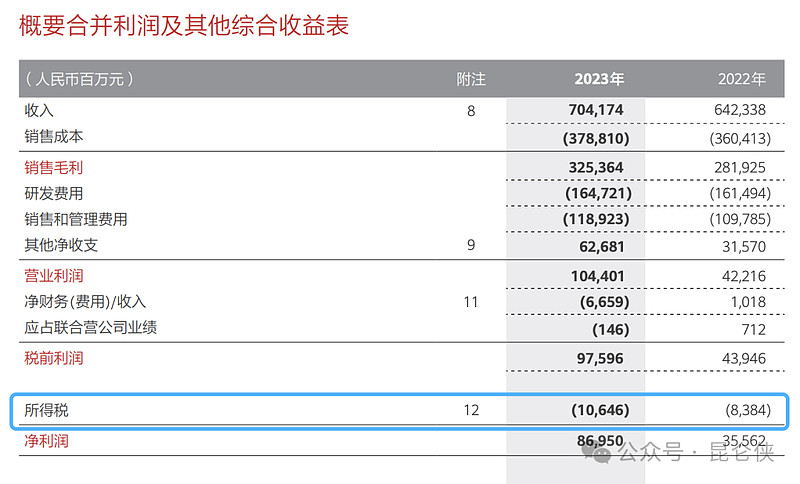Click the 2023年 column header

point(599,79)
